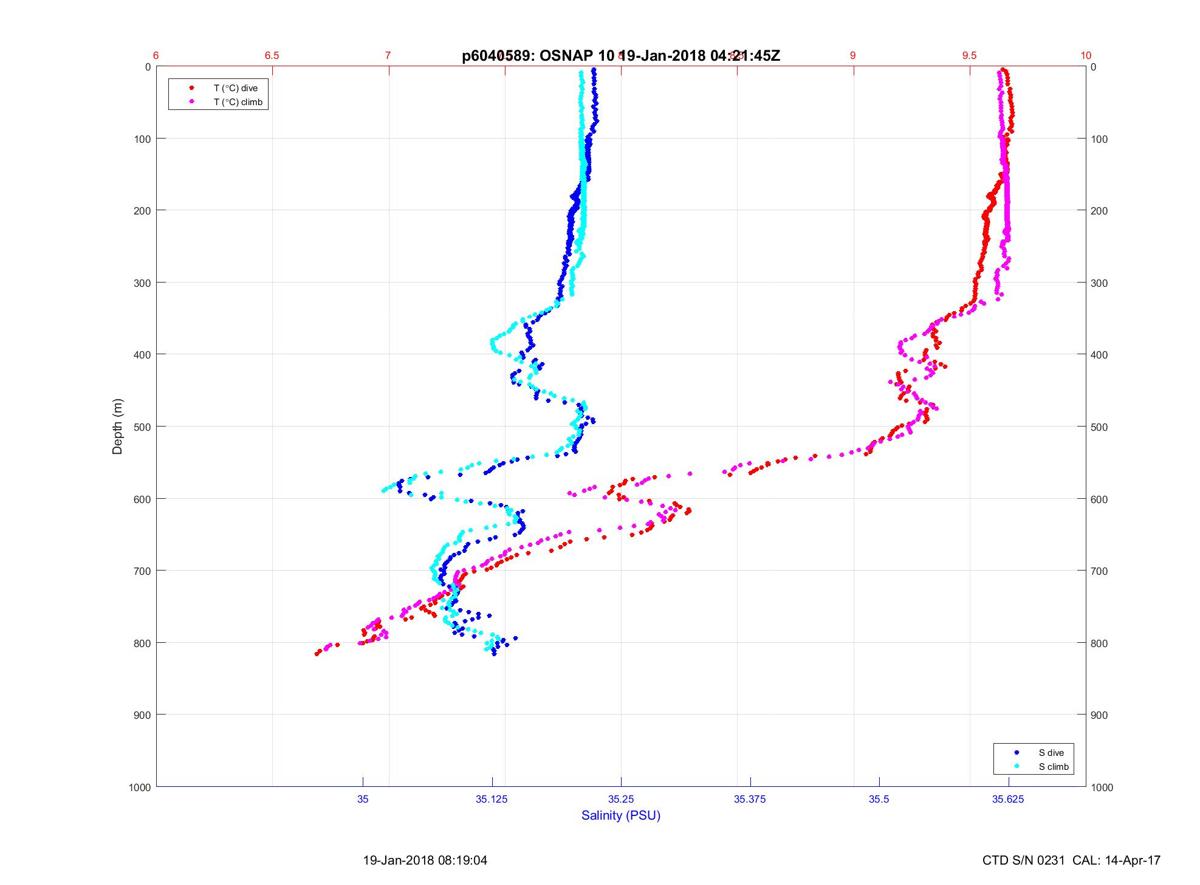This screenshot has height=885, width=1200.
Task: Click salinity tick label 35.125
Action: pyautogui.click(x=492, y=799)
